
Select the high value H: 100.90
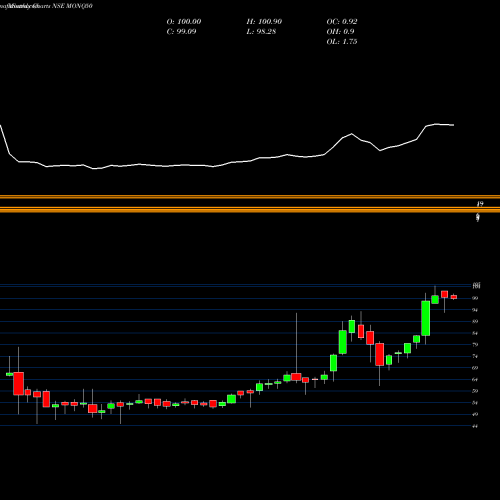point(264,22)
